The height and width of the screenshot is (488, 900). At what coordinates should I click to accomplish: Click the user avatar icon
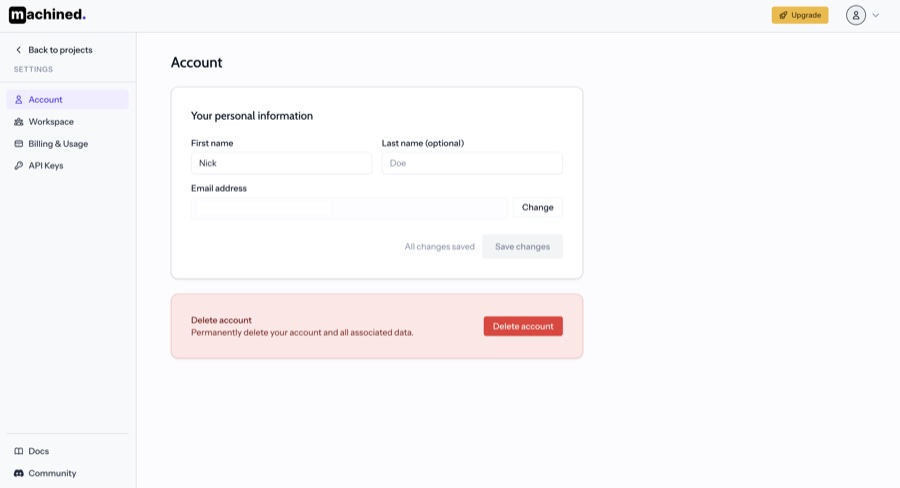855,15
